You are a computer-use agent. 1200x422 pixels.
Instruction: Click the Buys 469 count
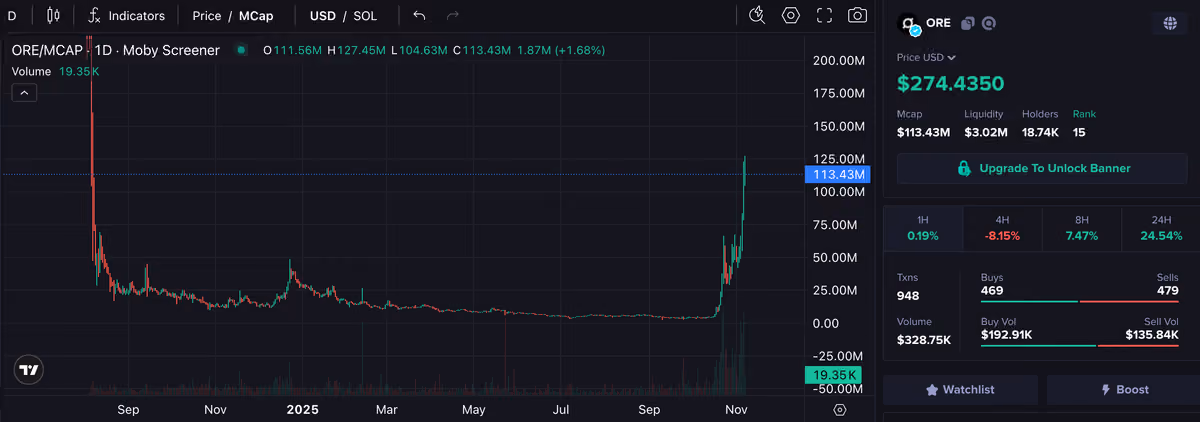pyautogui.click(x=992, y=291)
